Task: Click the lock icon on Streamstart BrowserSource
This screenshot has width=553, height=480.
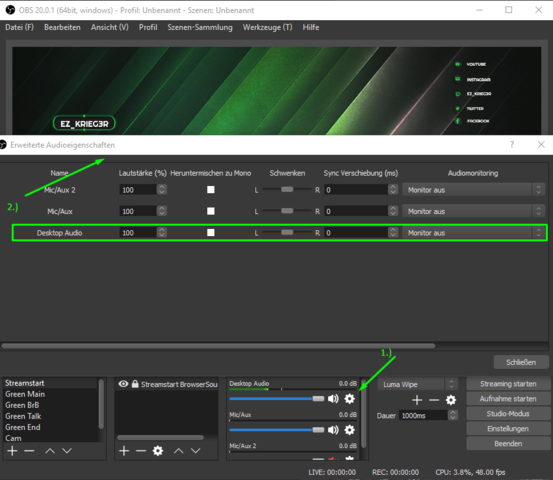Action: click(135, 384)
